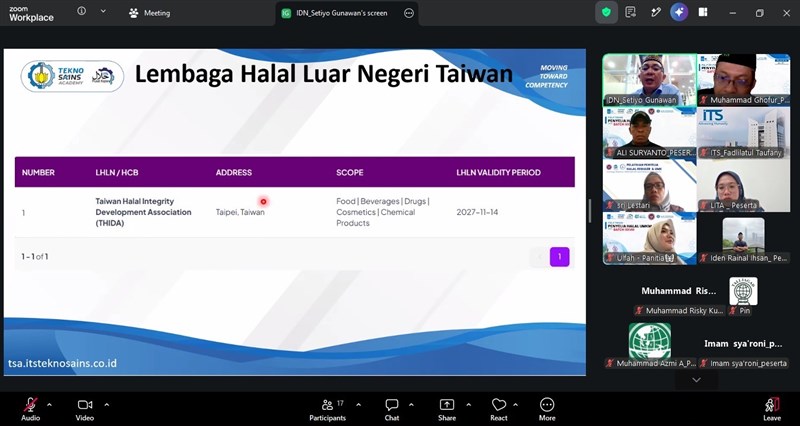Expand the dropdown arrow beside the info icon
The height and width of the screenshot is (426, 800).
click(103, 11)
